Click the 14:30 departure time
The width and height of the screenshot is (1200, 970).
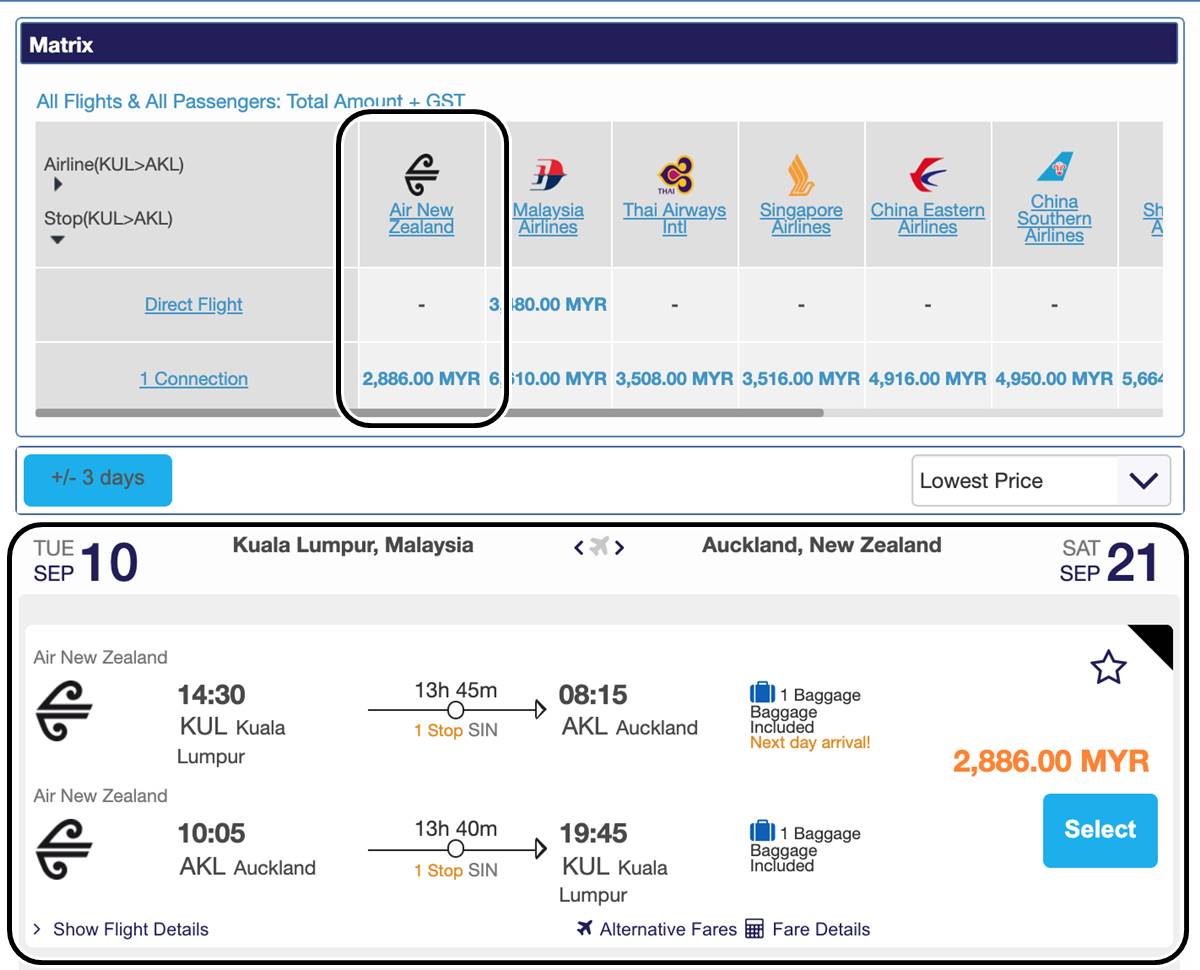(211, 695)
